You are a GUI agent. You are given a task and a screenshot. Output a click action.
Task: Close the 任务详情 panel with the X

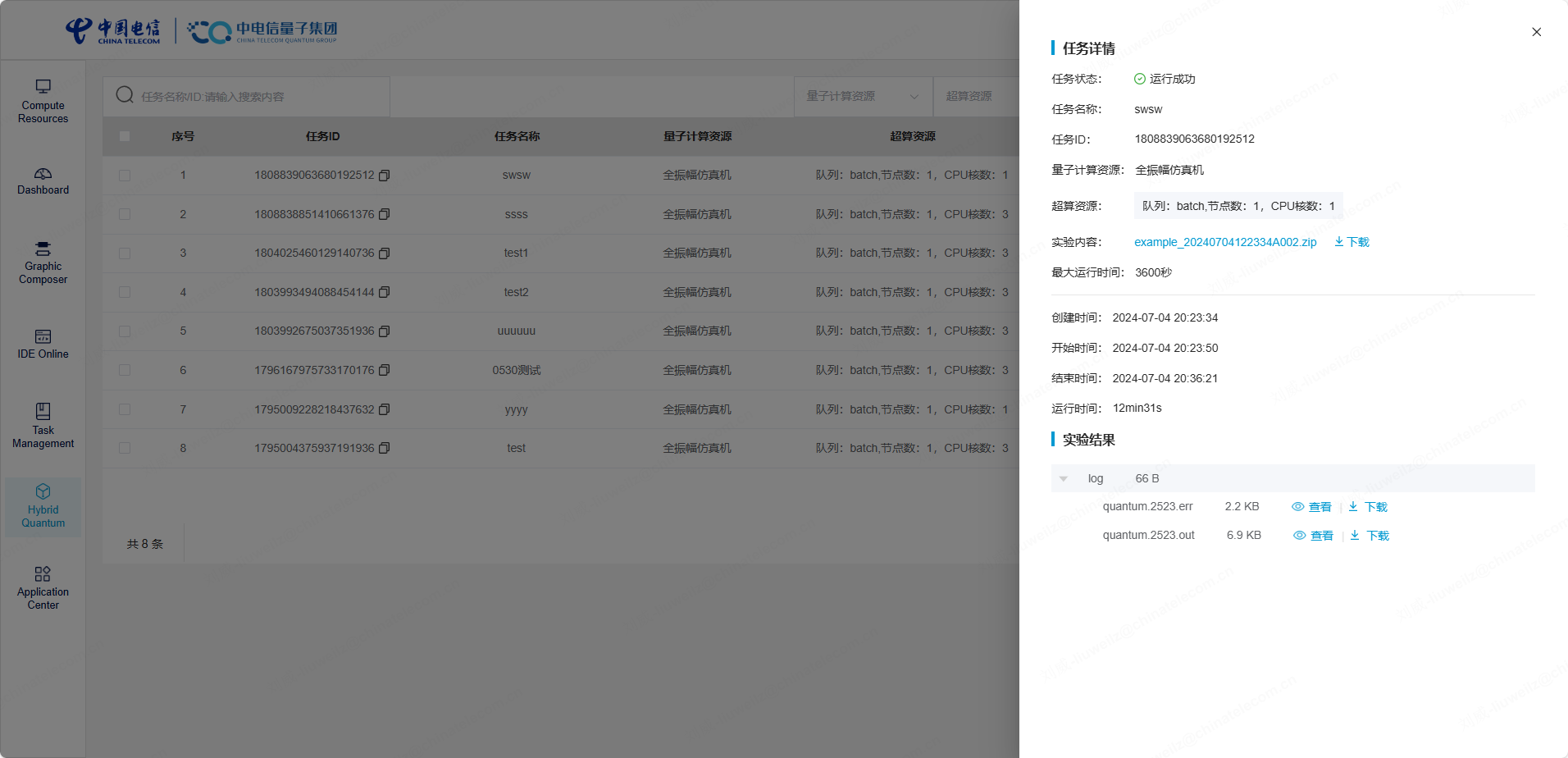click(x=1536, y=32)
